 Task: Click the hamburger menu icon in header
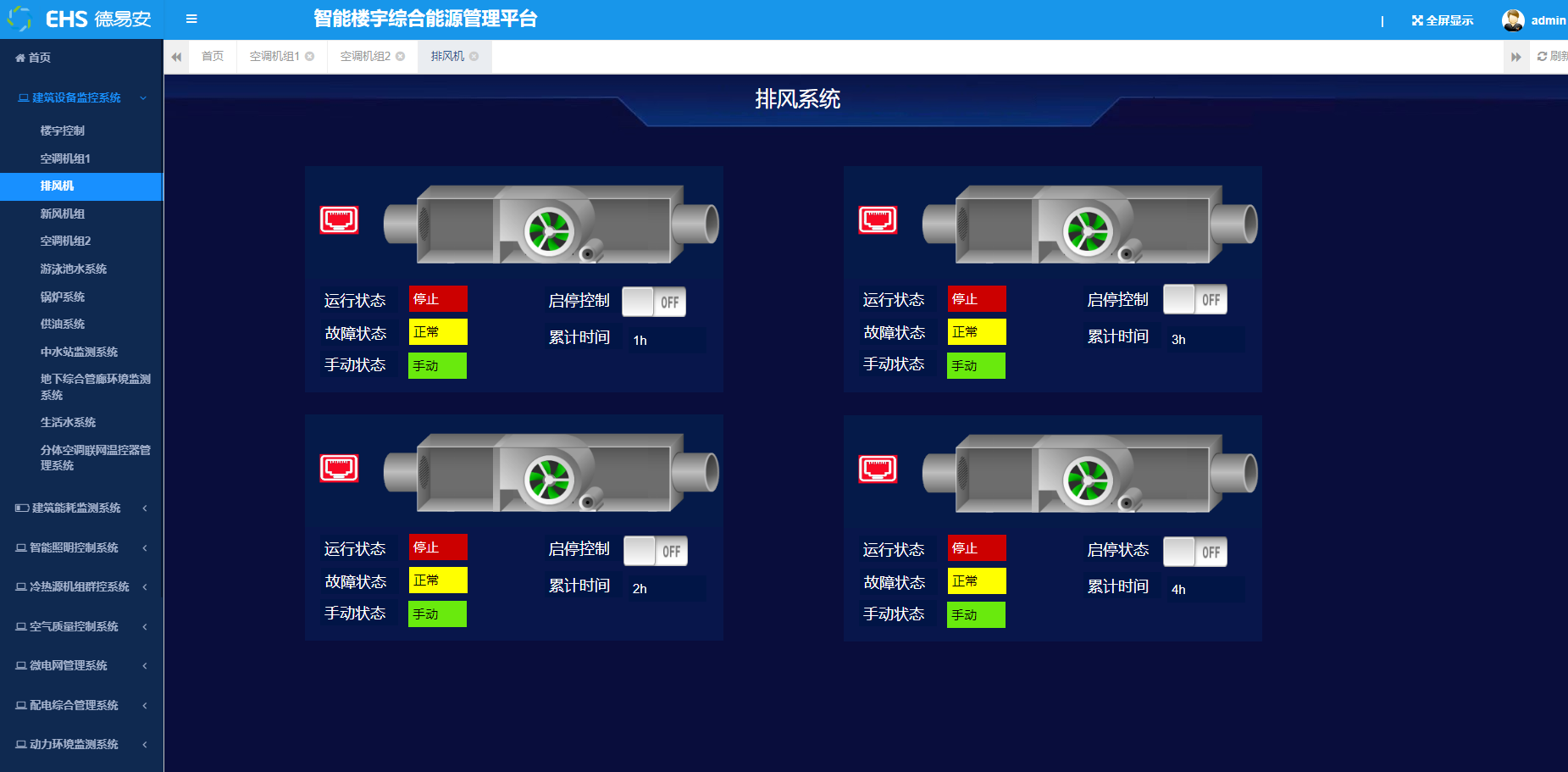(x=191, y=19)
